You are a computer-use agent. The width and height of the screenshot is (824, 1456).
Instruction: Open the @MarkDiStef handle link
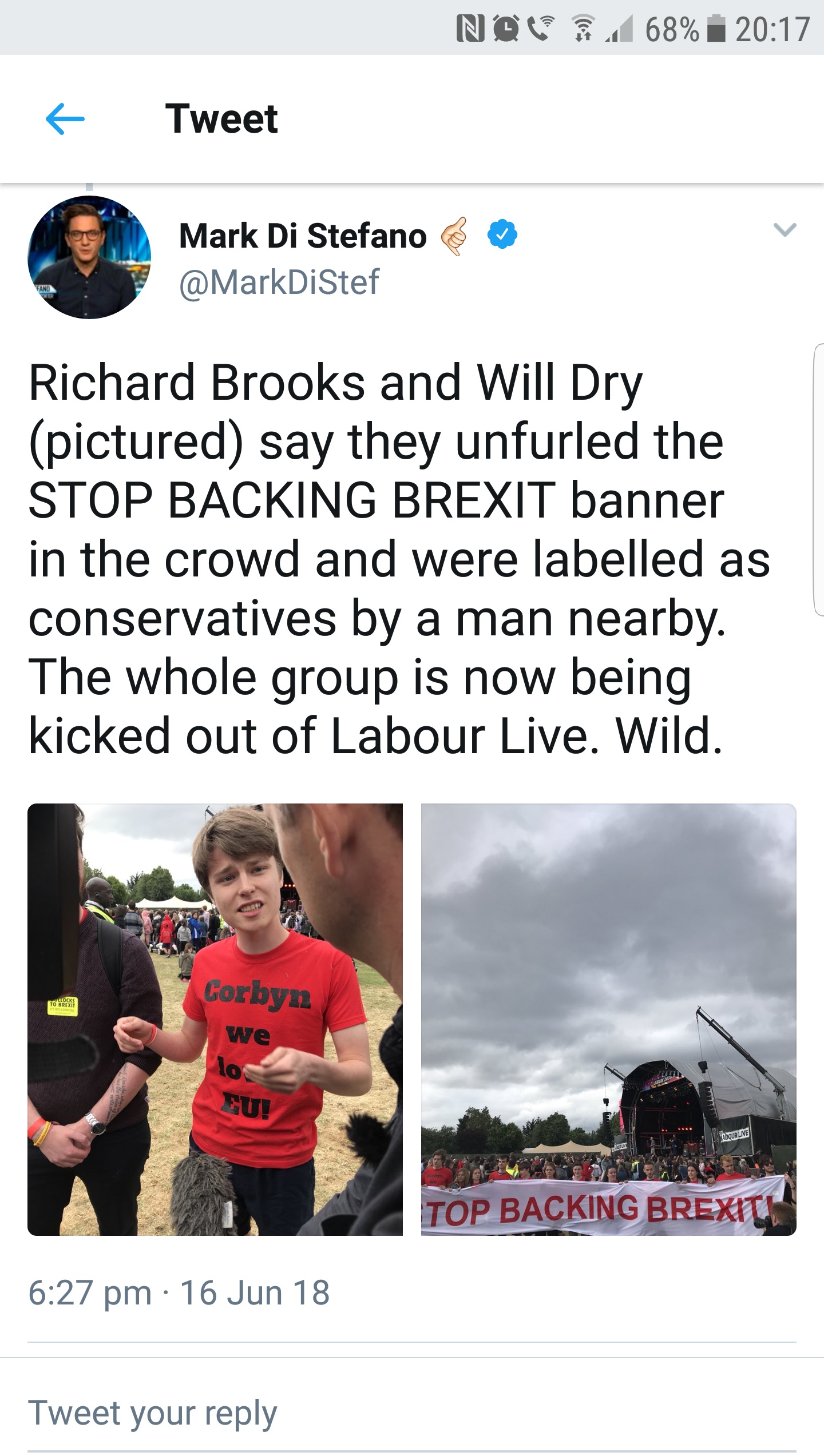(x=279, y=282)
